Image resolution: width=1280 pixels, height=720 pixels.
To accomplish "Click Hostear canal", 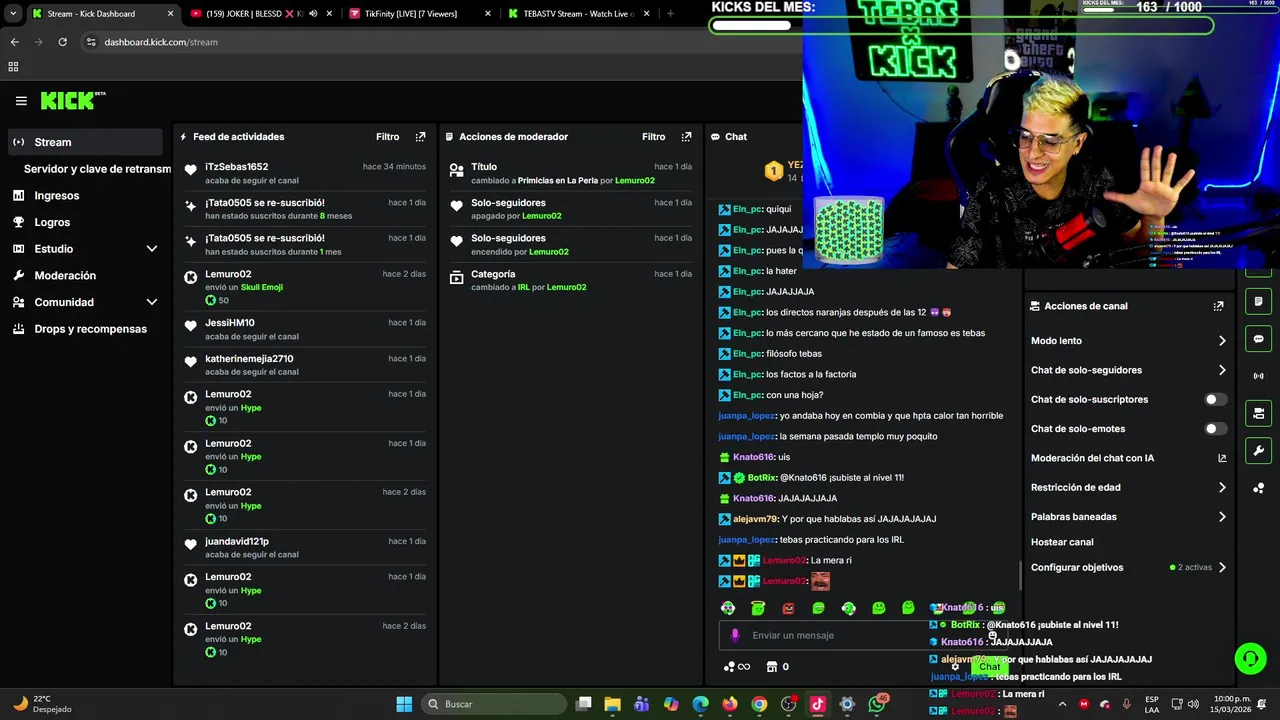I will pos(1062,542).
